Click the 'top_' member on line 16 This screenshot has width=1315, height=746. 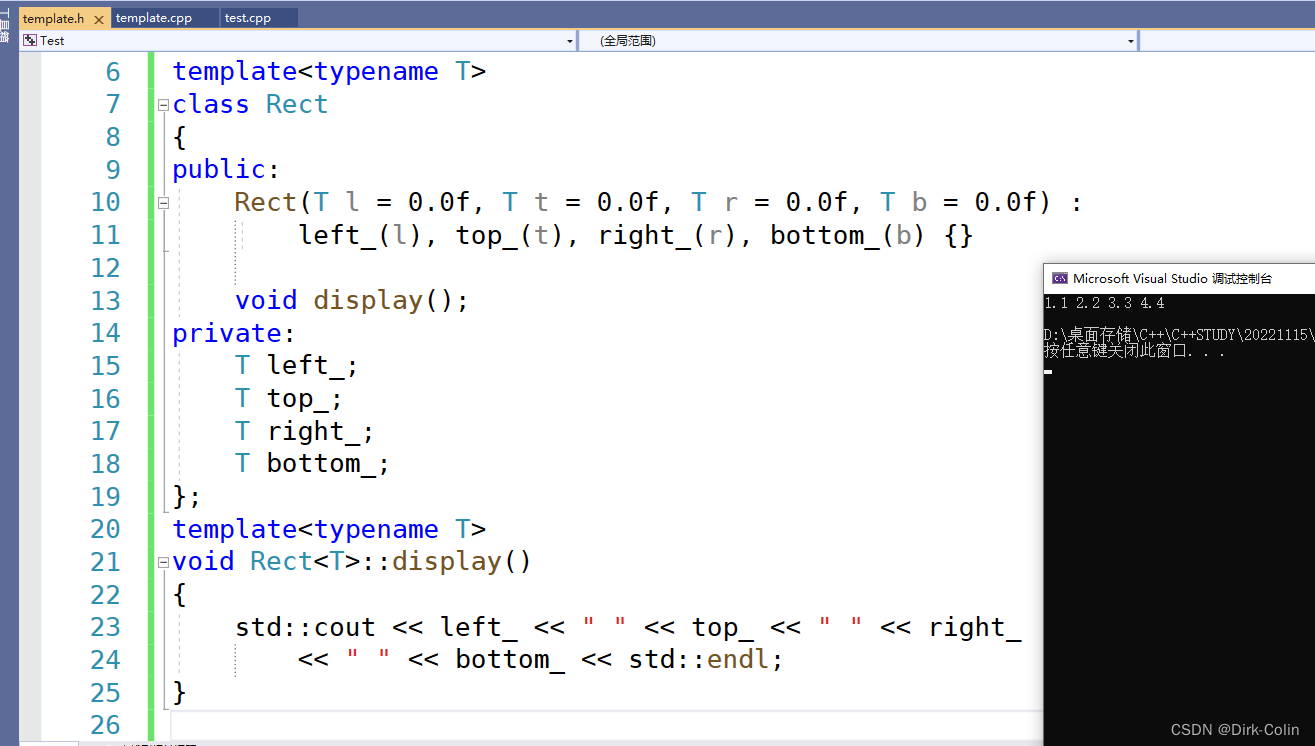click(x=297, y=399)
